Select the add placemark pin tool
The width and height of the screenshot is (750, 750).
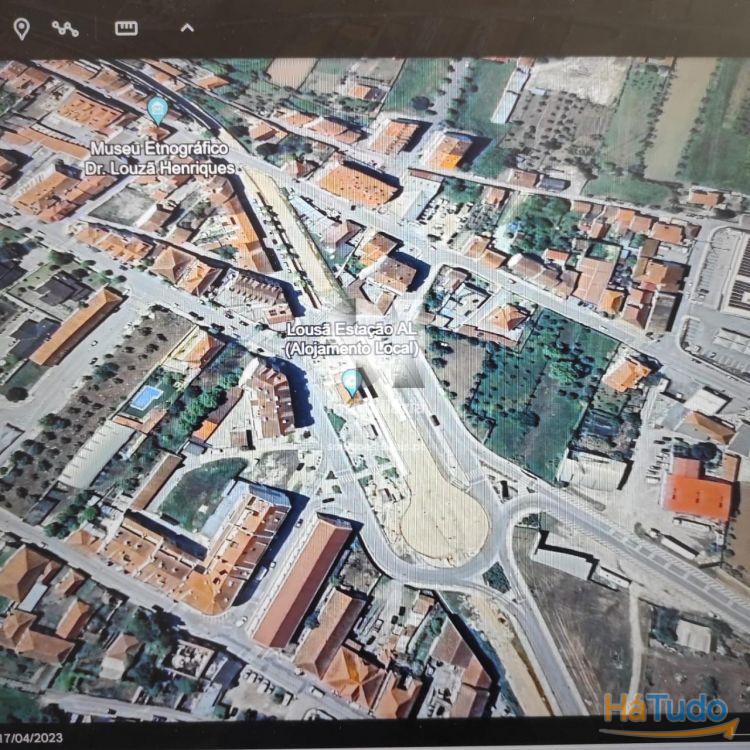[21, 29]
